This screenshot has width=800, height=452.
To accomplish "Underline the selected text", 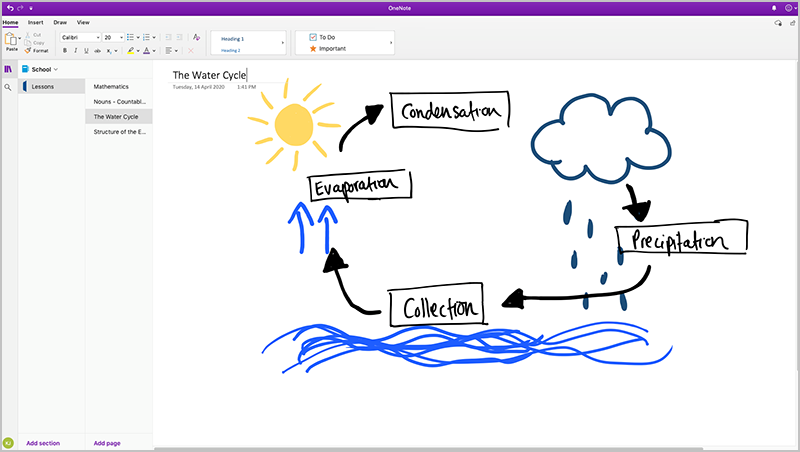I will tap(87, 50).
